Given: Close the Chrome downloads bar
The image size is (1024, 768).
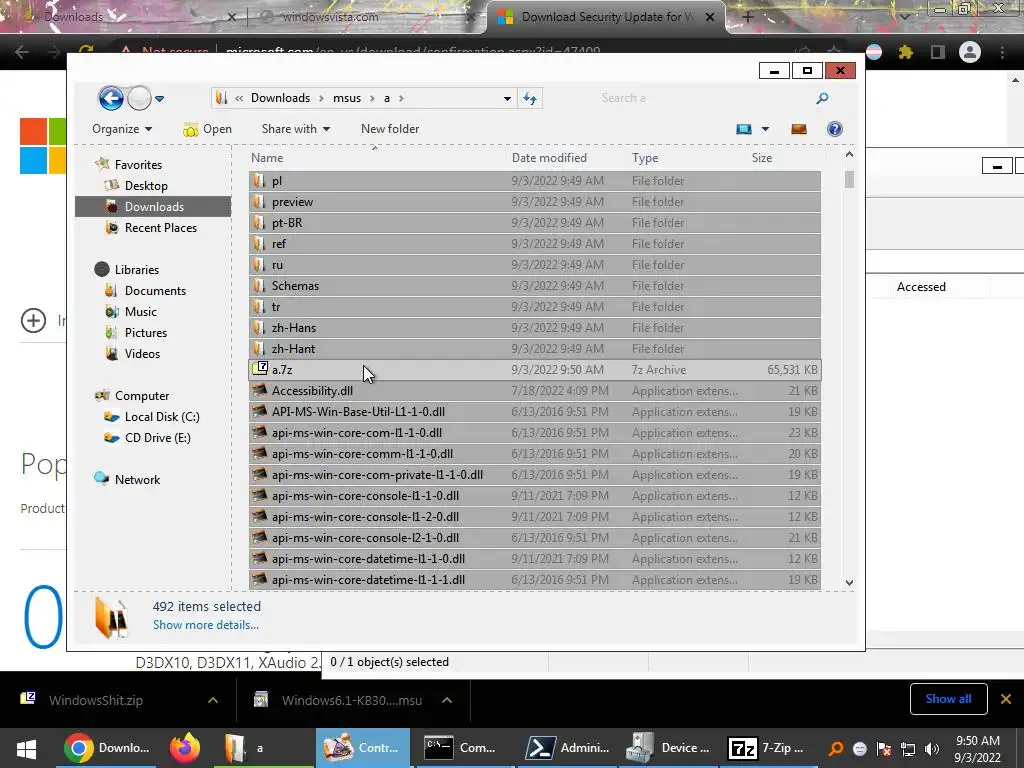Looking at the screenshot, I should click(1006, 699).
